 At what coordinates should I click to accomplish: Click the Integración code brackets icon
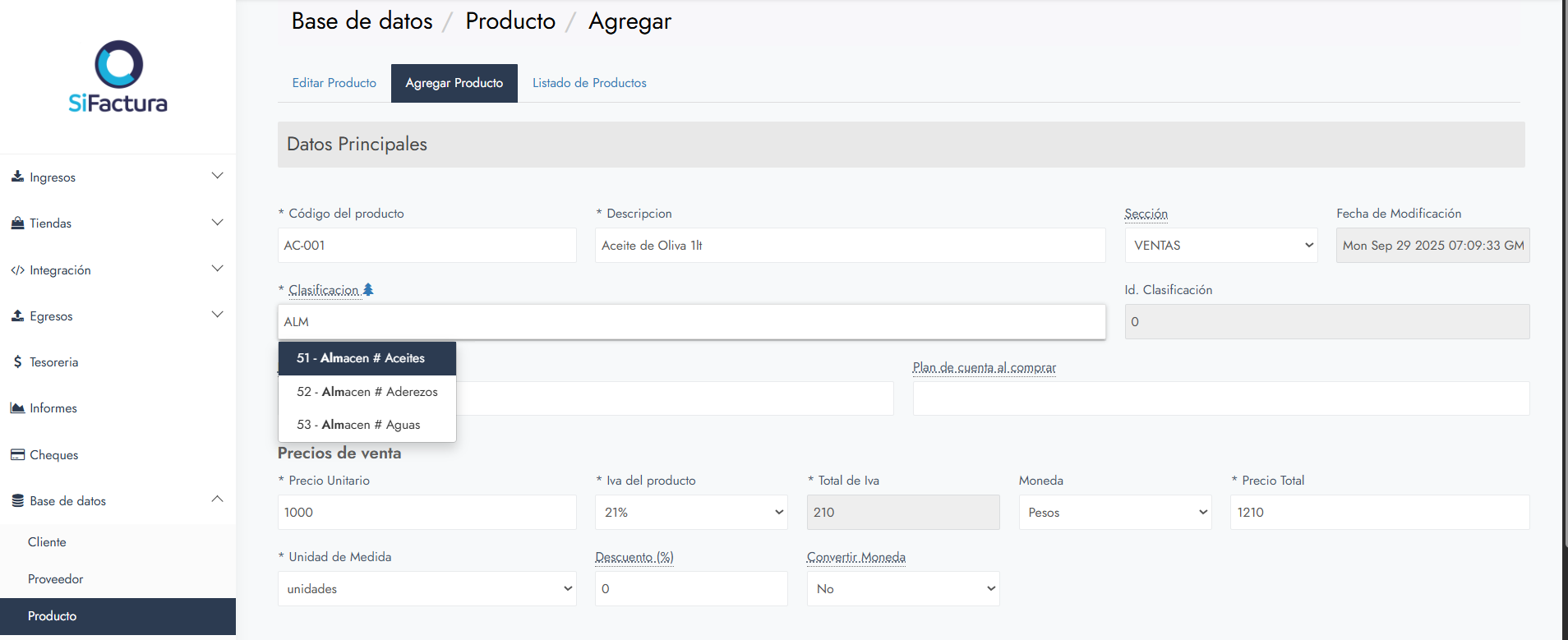[x=17, y=270]
